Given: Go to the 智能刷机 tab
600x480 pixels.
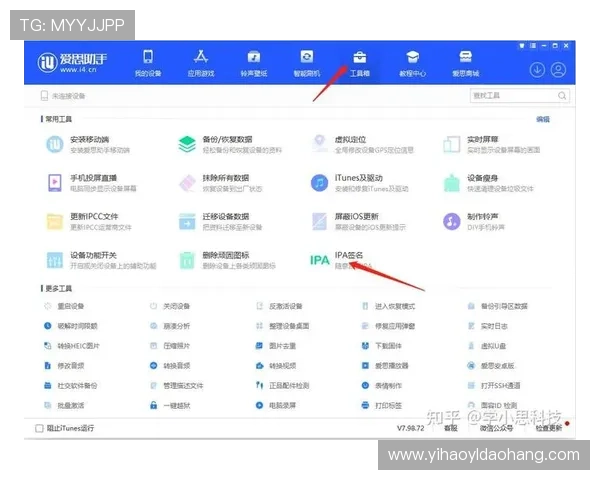Looking at the screenshot, I should pyautogui.click(x=307, y=63).
